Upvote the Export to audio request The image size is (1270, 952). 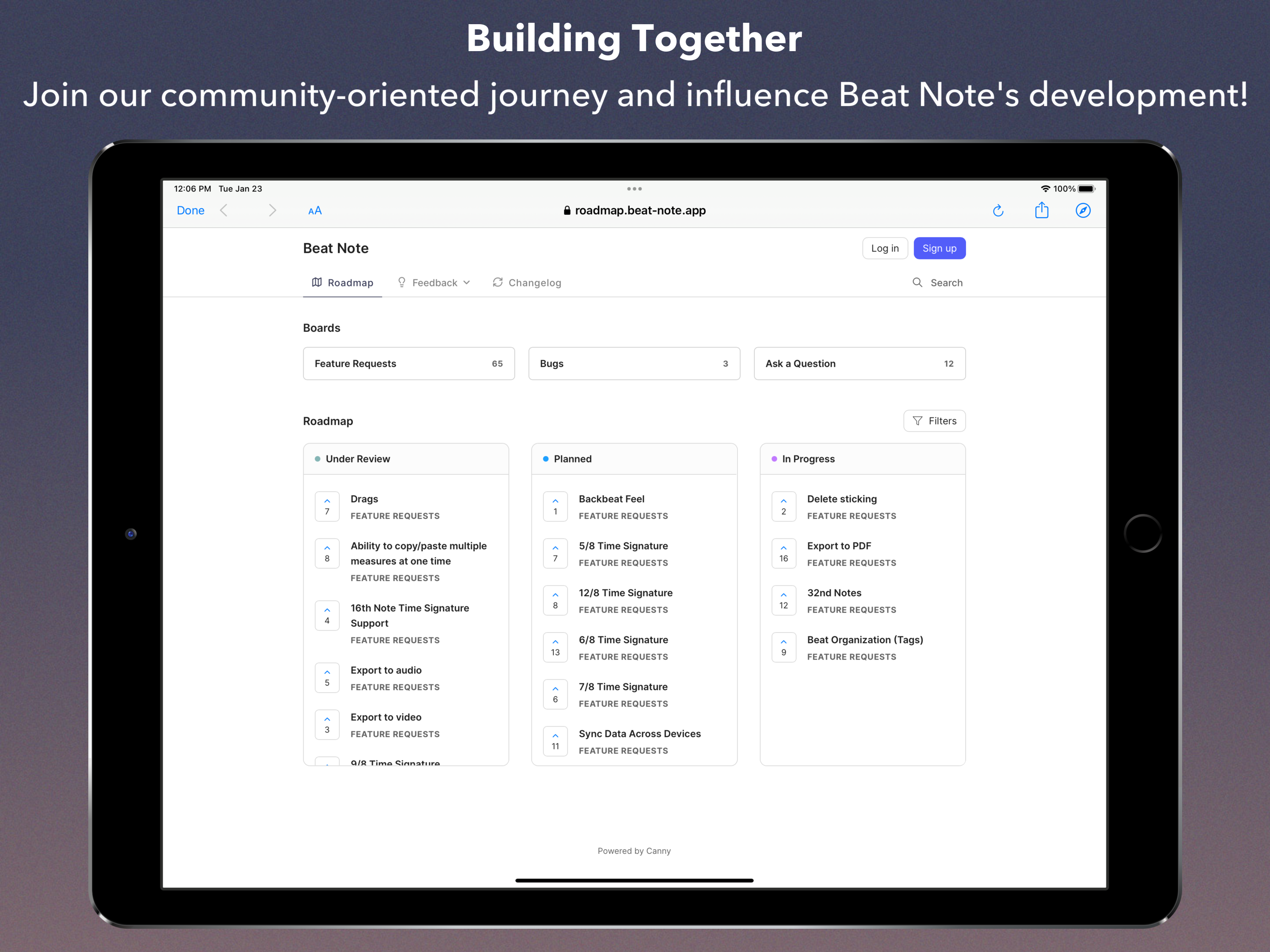click(327, 678)
